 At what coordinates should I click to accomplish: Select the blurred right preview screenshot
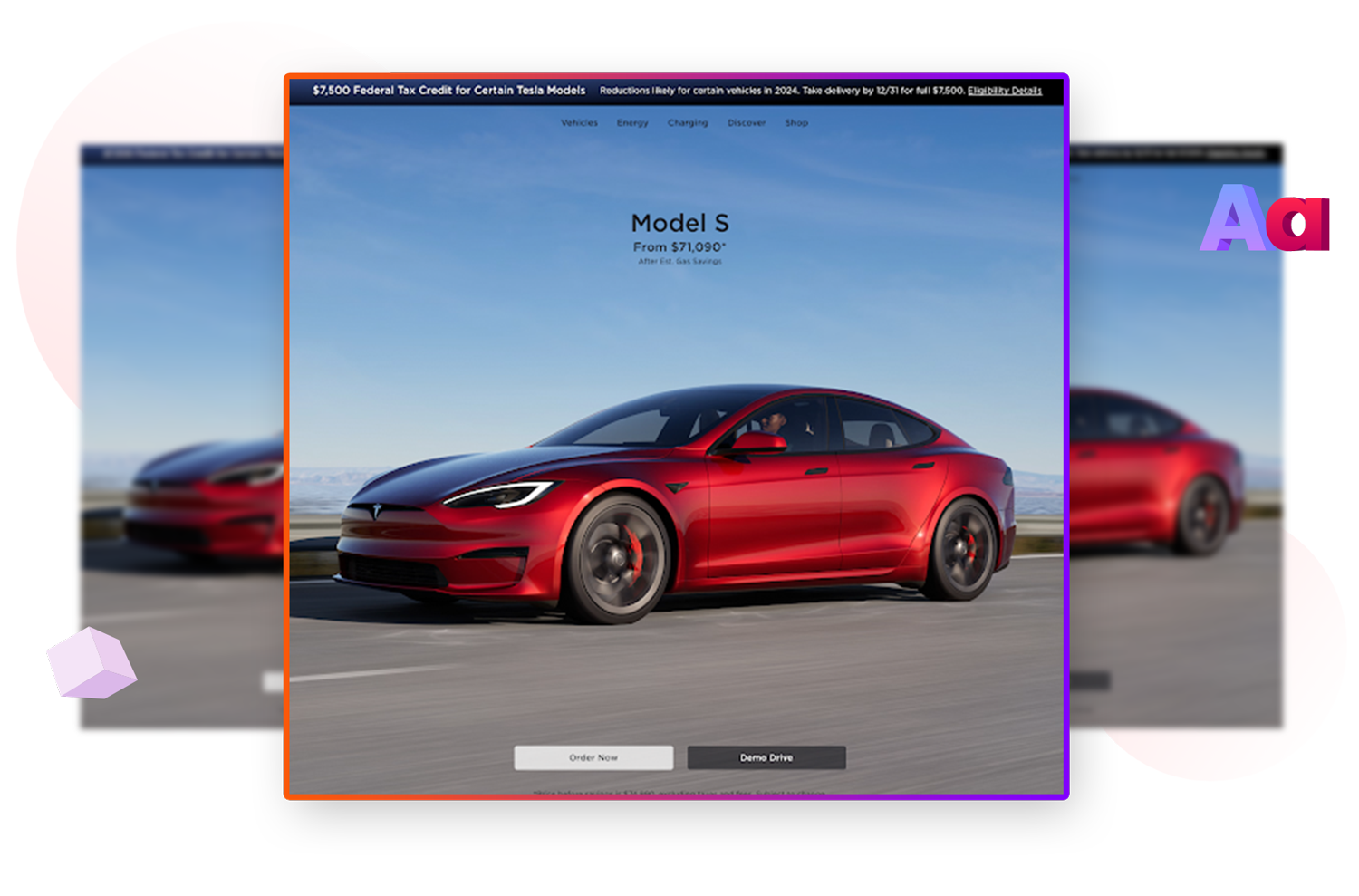tap(1178, 435)
